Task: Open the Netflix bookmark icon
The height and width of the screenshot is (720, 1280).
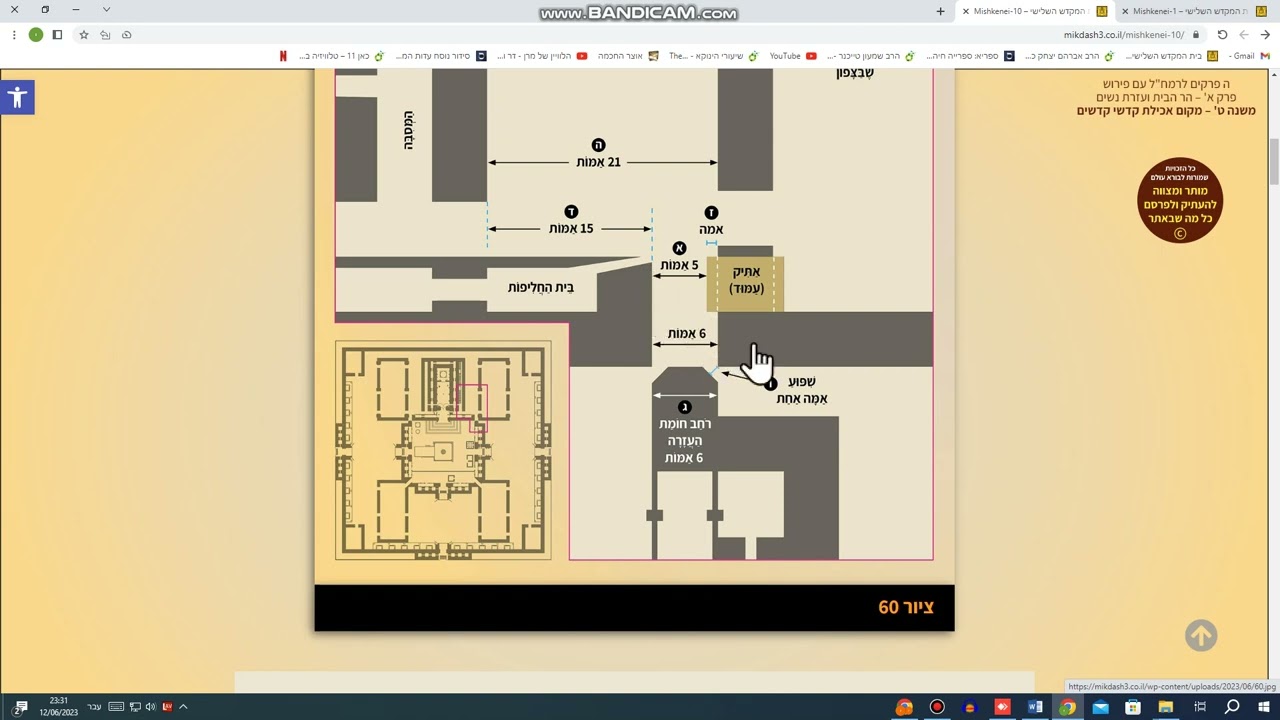Action: click(x=283, y=56)
